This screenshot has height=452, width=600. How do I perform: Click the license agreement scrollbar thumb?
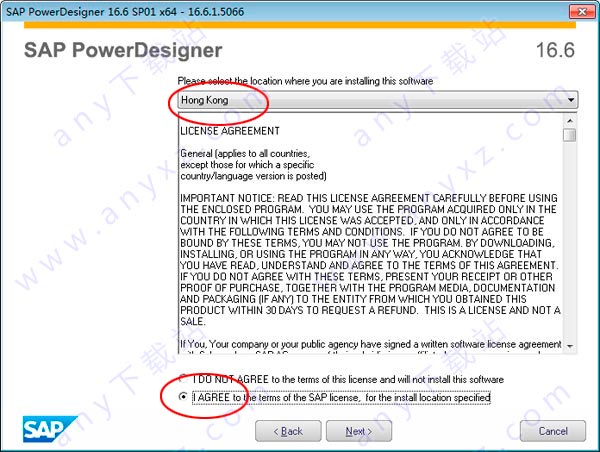[570, 135]
